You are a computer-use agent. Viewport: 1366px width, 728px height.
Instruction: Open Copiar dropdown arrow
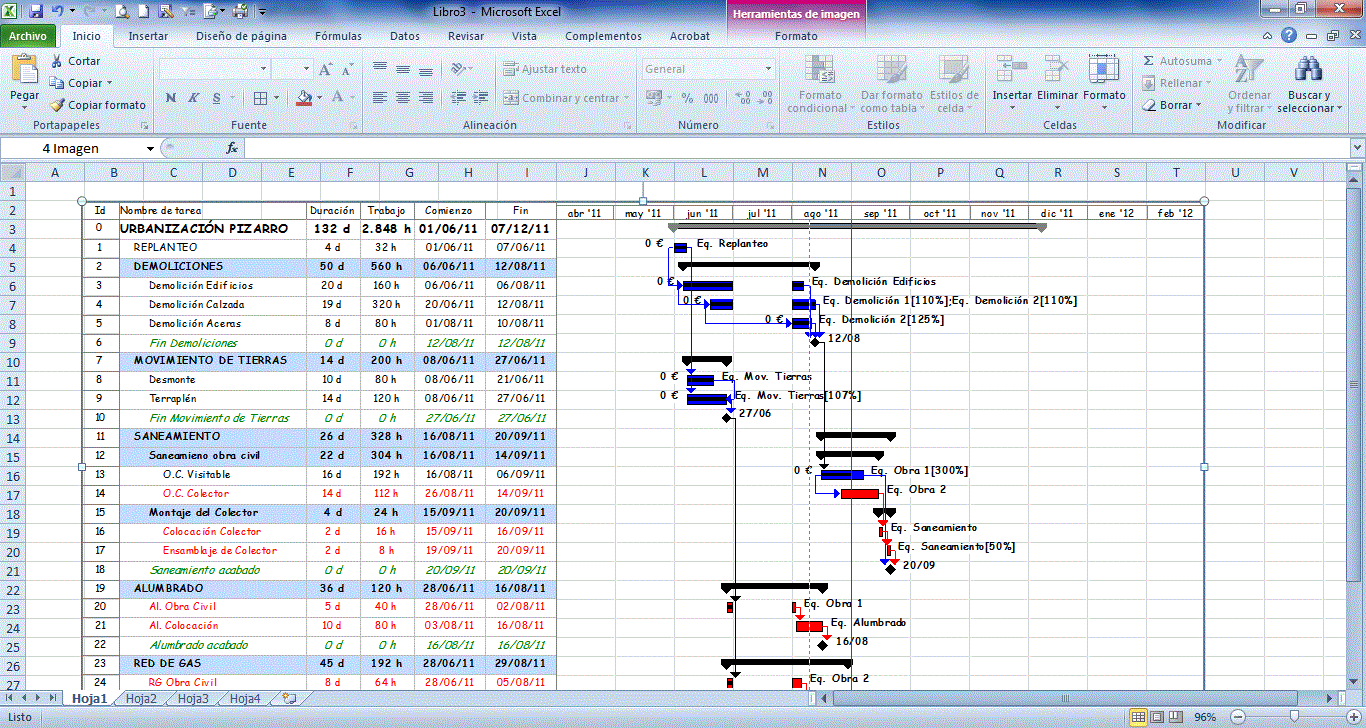point(109,84)
